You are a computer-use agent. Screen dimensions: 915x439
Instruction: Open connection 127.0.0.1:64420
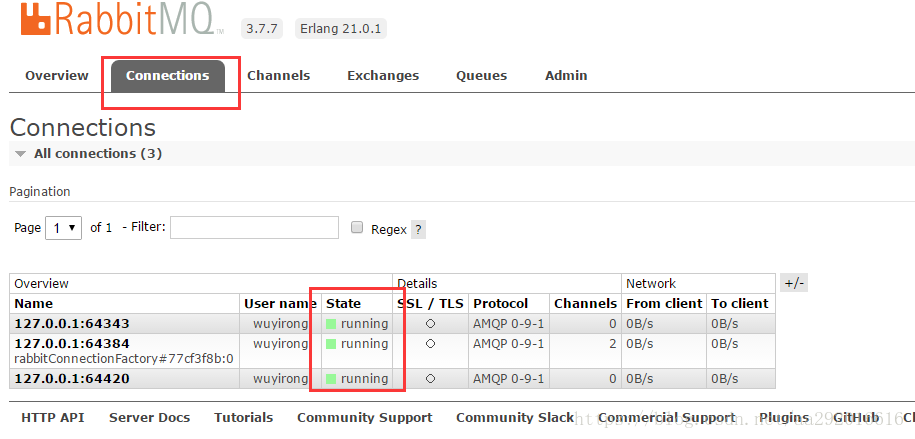72,379
